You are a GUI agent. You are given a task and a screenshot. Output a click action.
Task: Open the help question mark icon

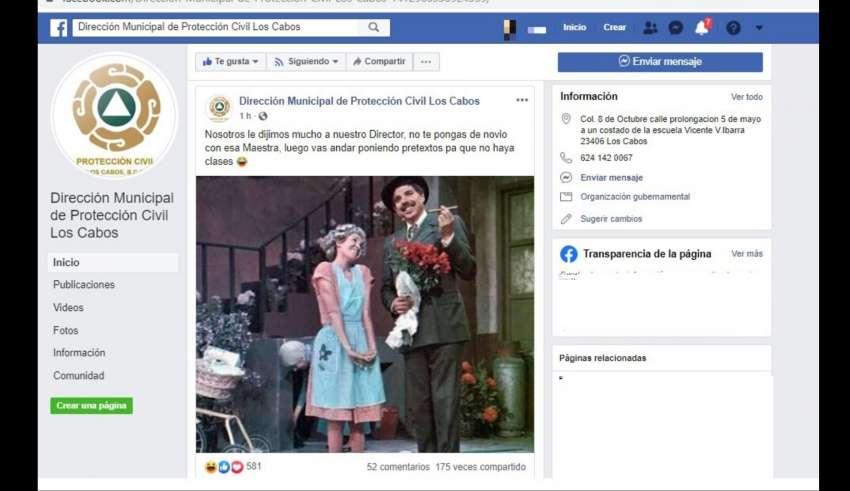(733, 28)
